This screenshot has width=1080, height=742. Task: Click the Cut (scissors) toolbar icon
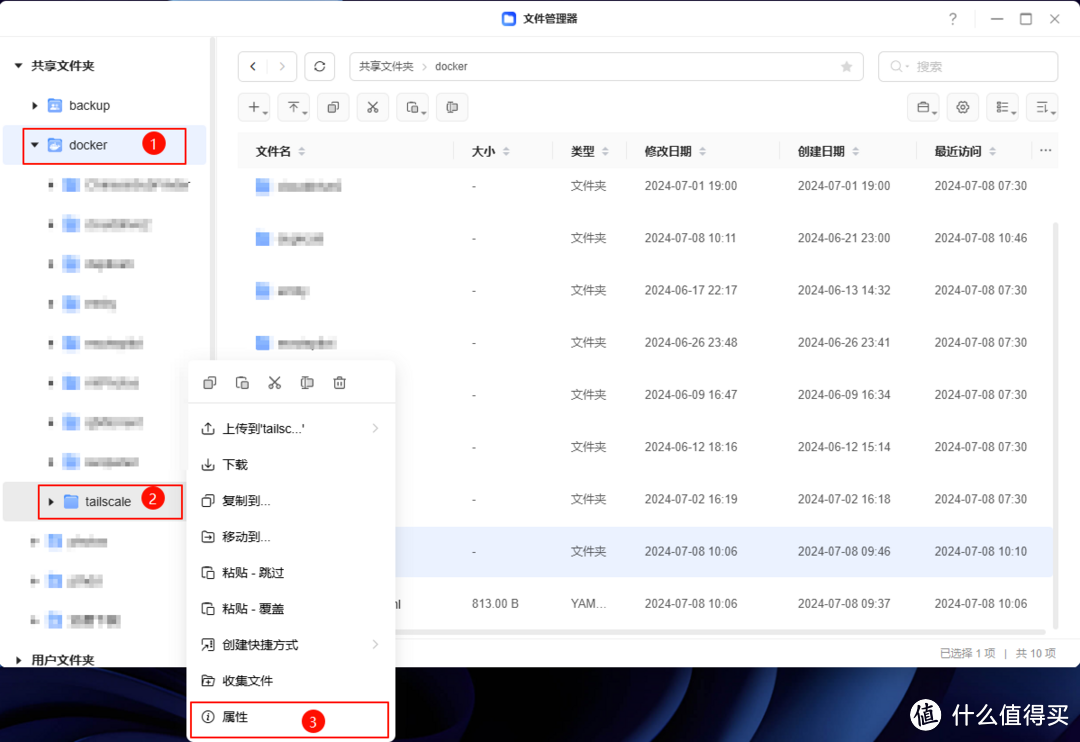(x=373, y=107)
